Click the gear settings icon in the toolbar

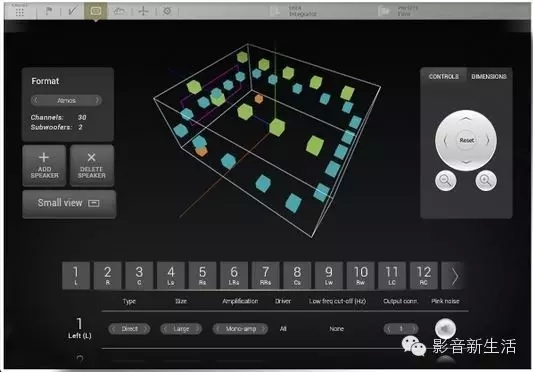(167, 11)
